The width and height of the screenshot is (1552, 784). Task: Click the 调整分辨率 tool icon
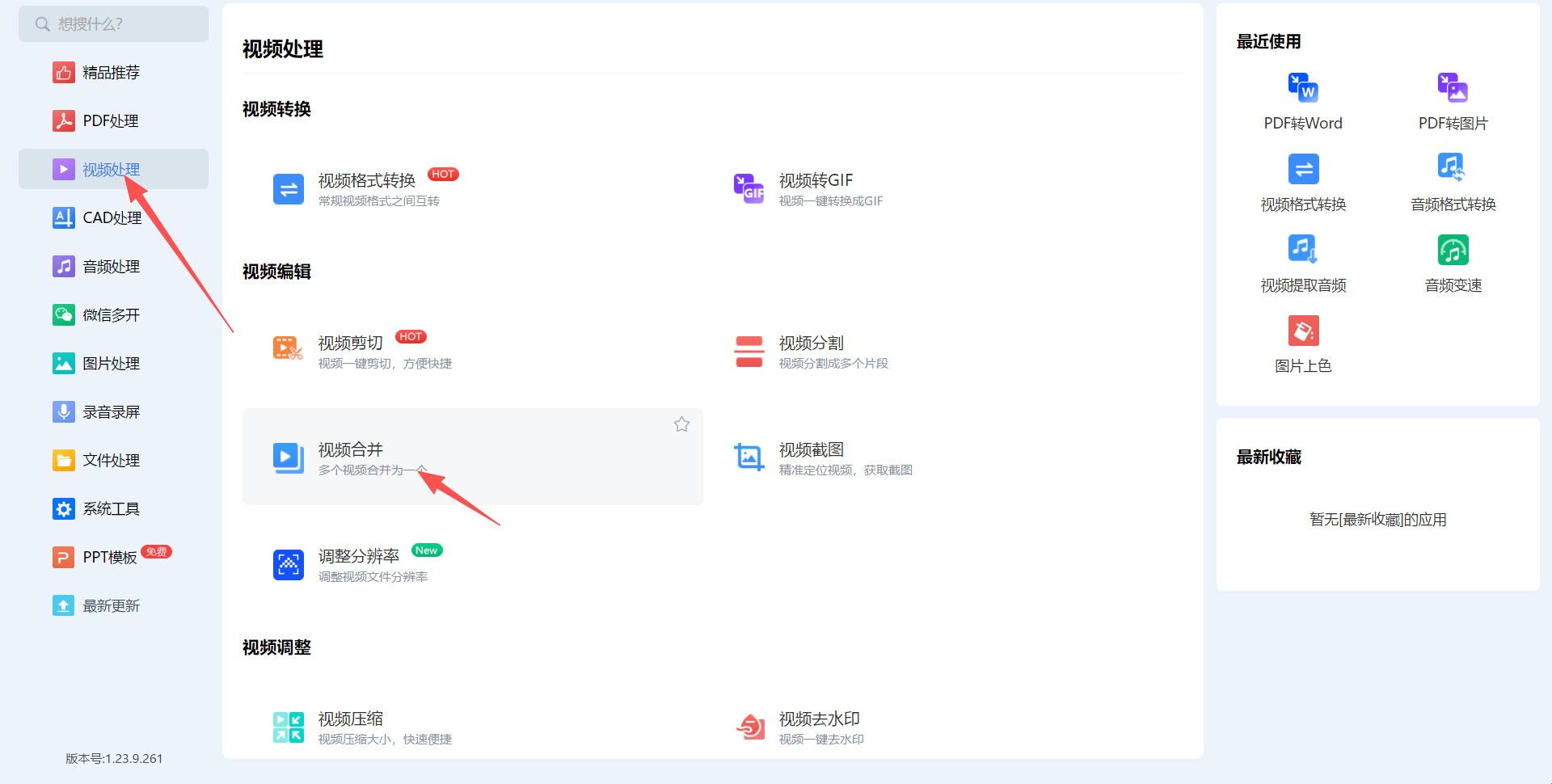[x=289, y=565]
